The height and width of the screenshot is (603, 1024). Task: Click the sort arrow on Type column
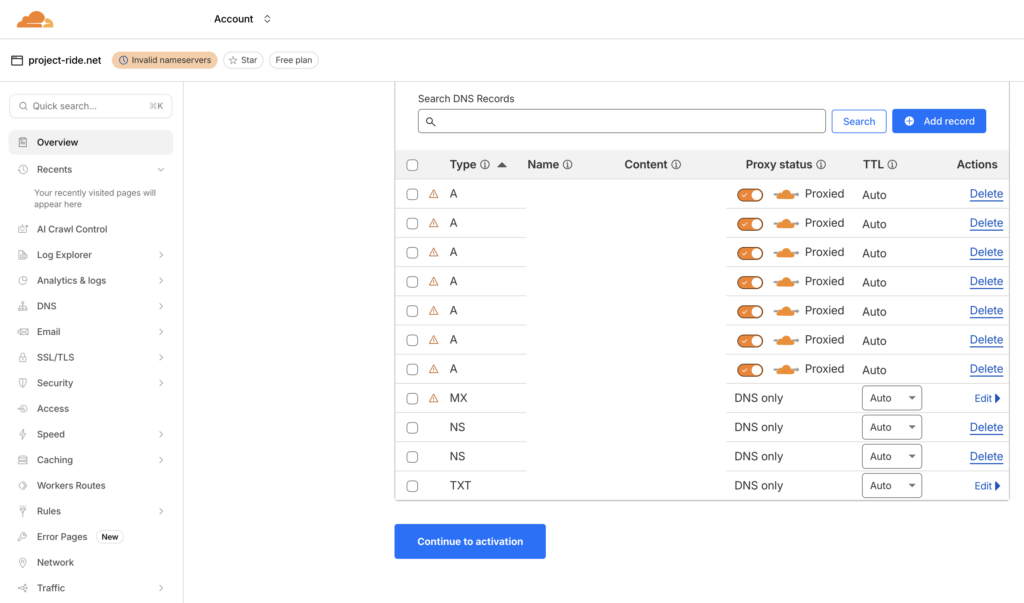pyautogui.click(x=502, y=165)
